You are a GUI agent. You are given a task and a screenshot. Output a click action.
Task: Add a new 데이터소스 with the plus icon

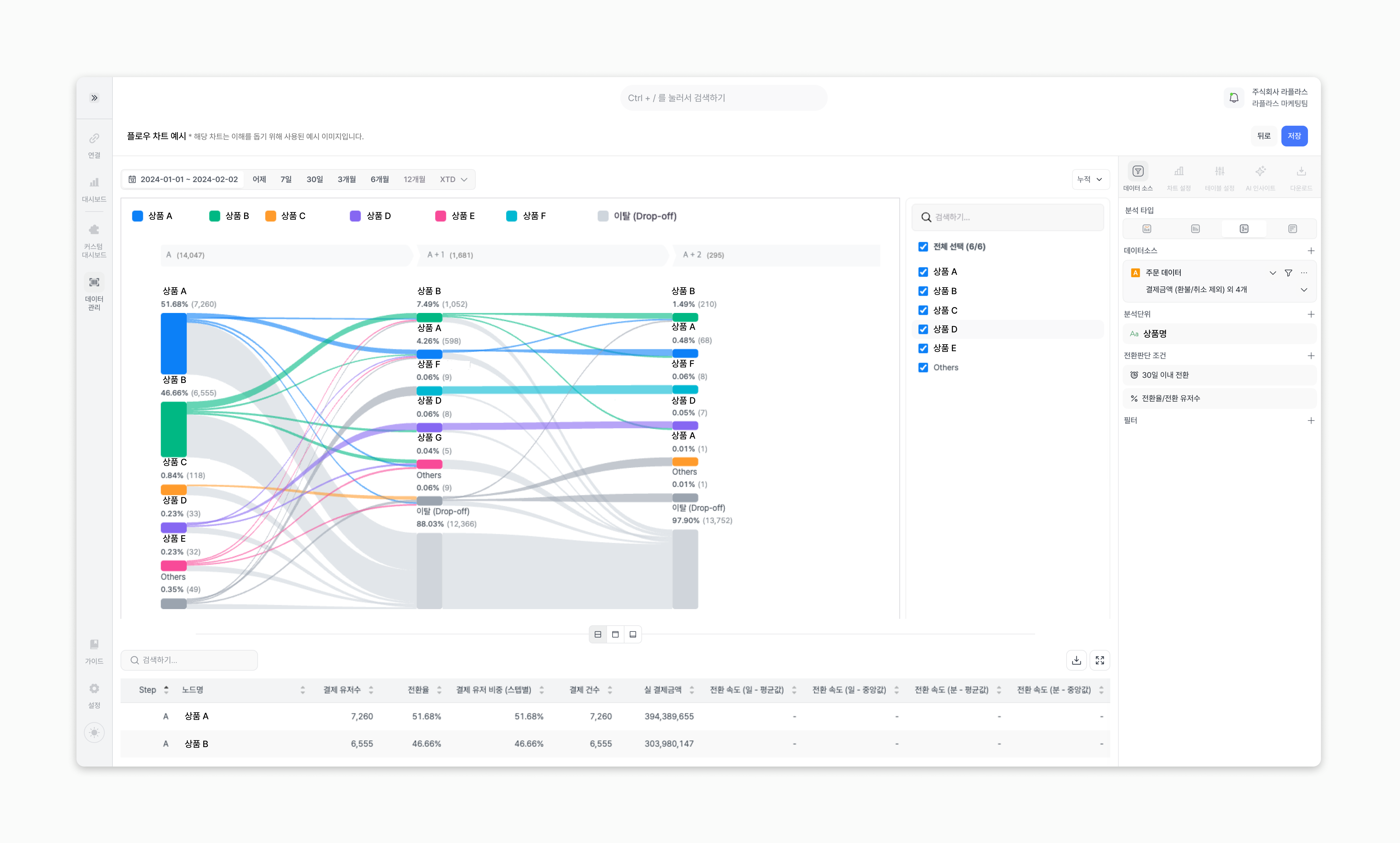coord(1311,251)
